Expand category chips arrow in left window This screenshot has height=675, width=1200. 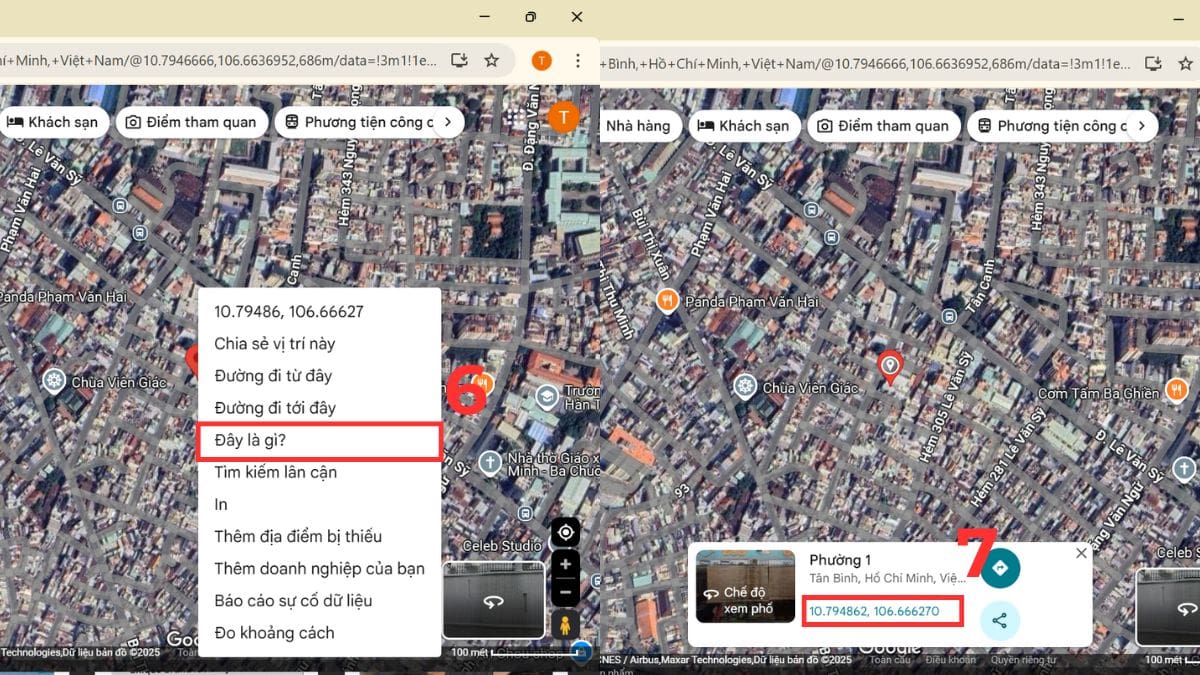coord(448,123)
